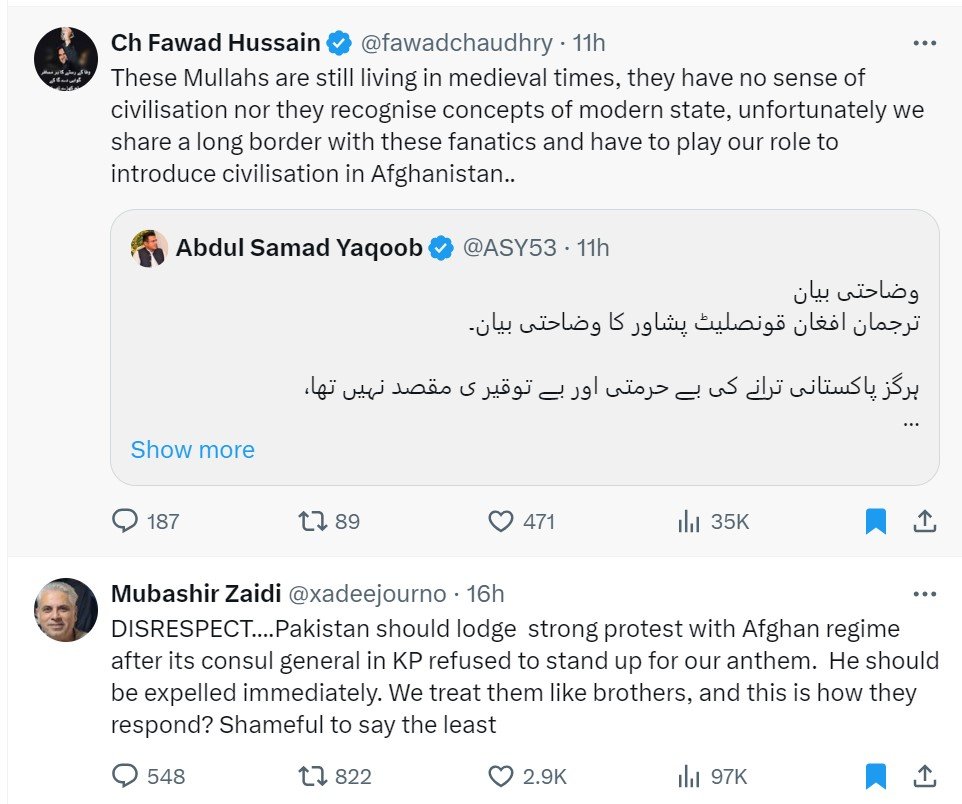Screen dimensions: 962x804
Task: Expand quoted tweet with Show more
Action: click(192, 450)
